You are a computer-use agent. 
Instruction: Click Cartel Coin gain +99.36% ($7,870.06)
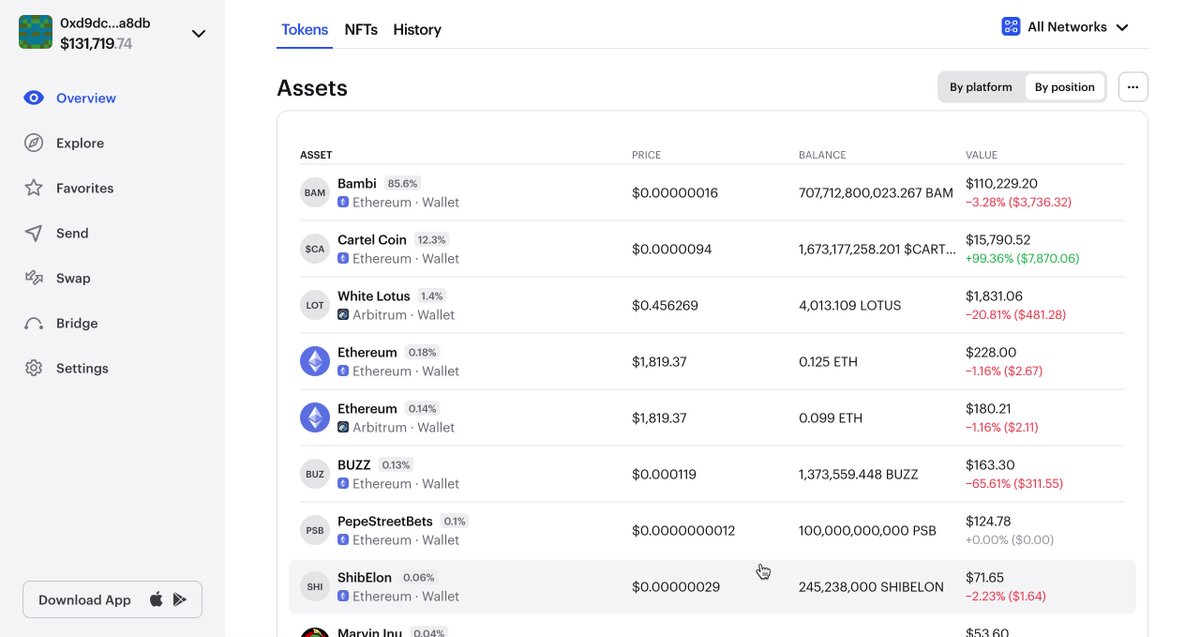tap(1022, 258)
